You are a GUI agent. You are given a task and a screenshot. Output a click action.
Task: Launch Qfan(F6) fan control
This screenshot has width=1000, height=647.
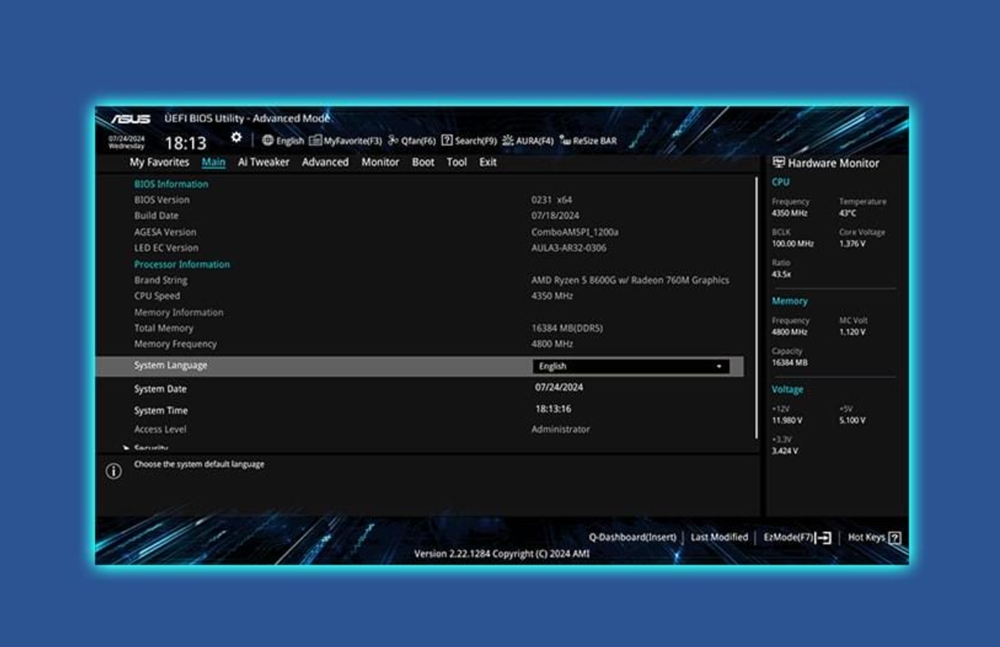[412, 140]
